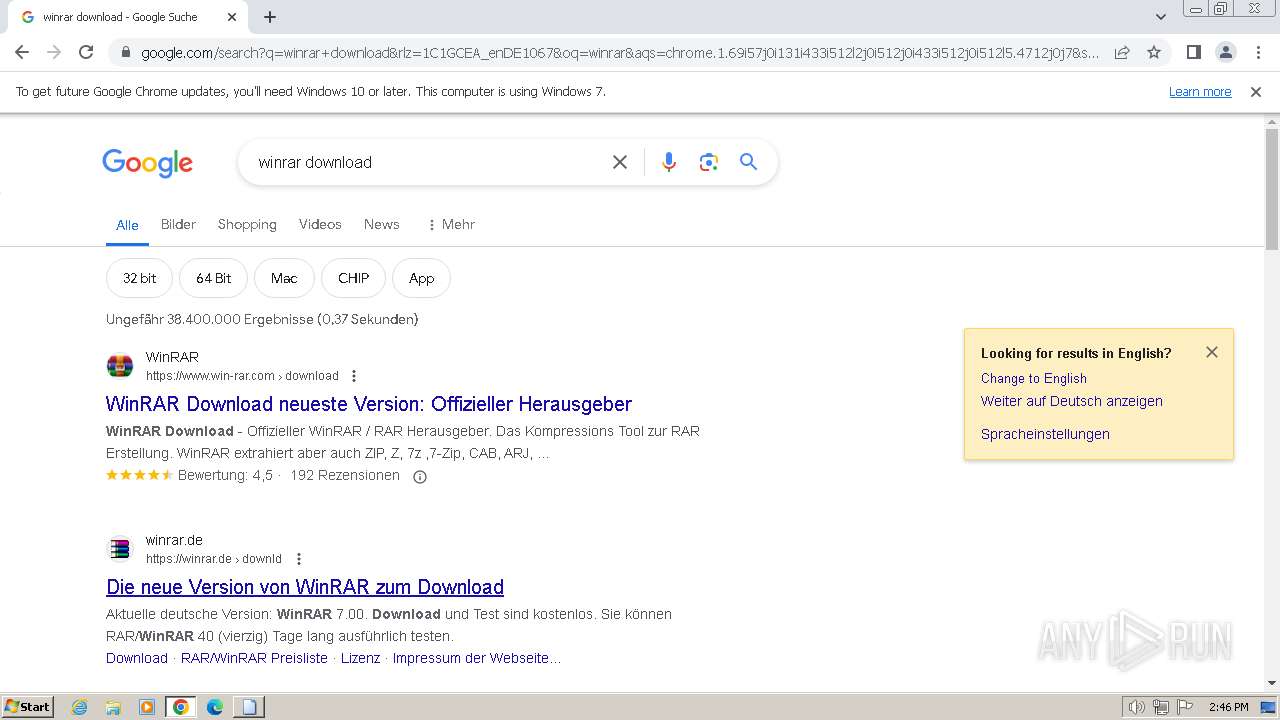This screenshot has height=720, width=1280.
Task: Filter results by Mac chip
Action: click(284, 278)
